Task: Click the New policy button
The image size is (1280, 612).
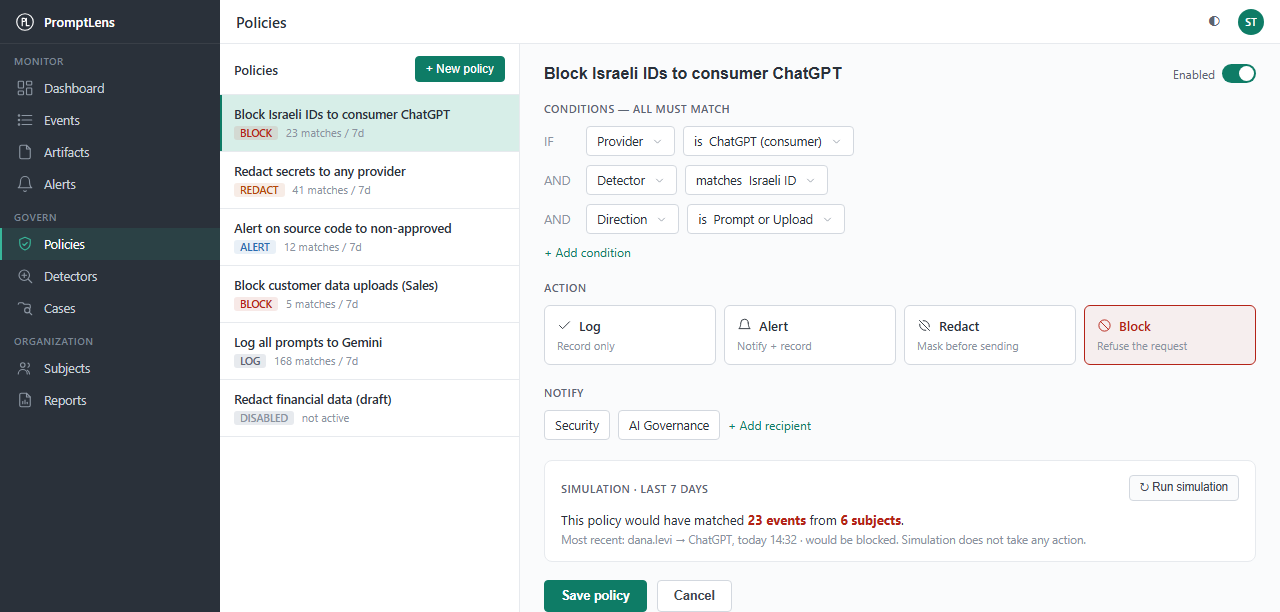Action: tap(460, 69)
